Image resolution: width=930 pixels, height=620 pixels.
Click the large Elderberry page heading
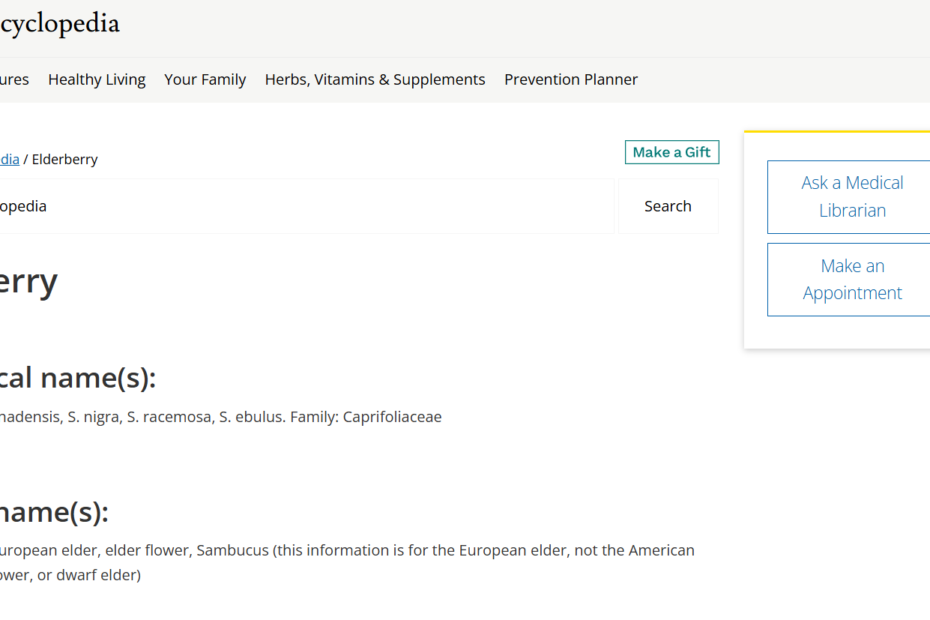click(x=28, y=282)
